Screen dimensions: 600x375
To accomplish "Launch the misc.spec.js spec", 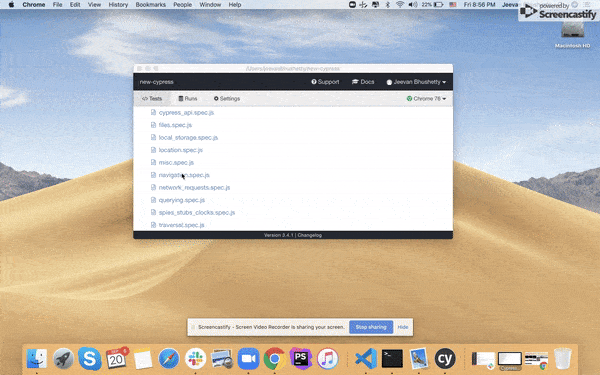I will 176,163.
